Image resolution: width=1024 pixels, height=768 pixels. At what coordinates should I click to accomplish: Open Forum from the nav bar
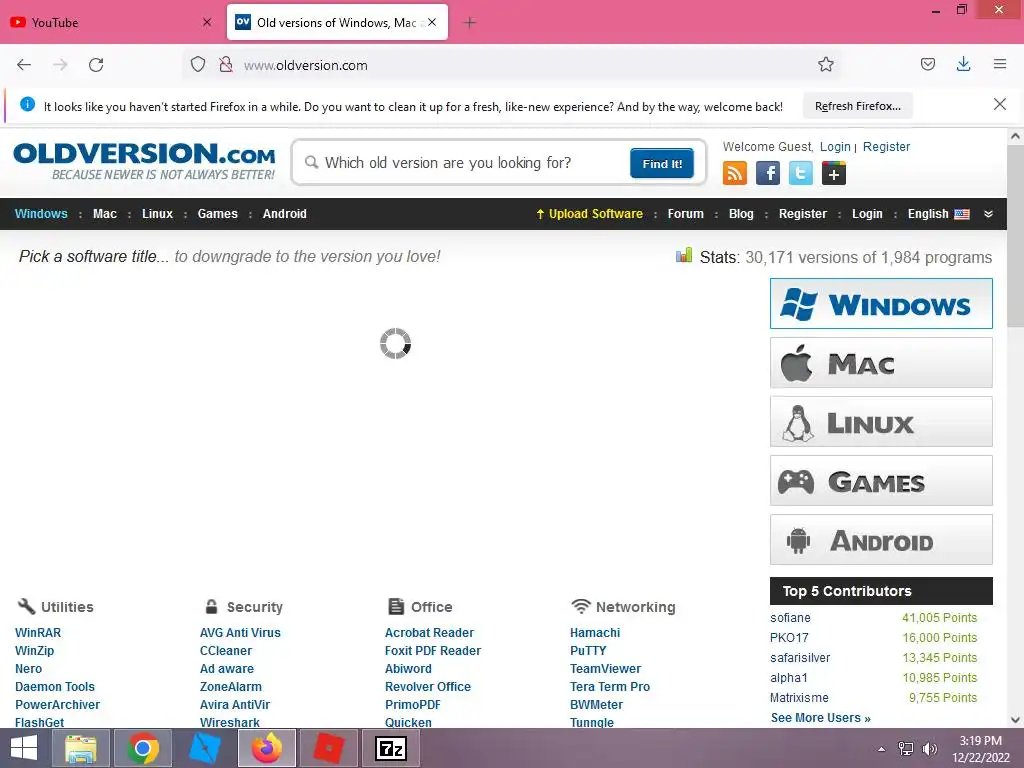tap(685, 214)
